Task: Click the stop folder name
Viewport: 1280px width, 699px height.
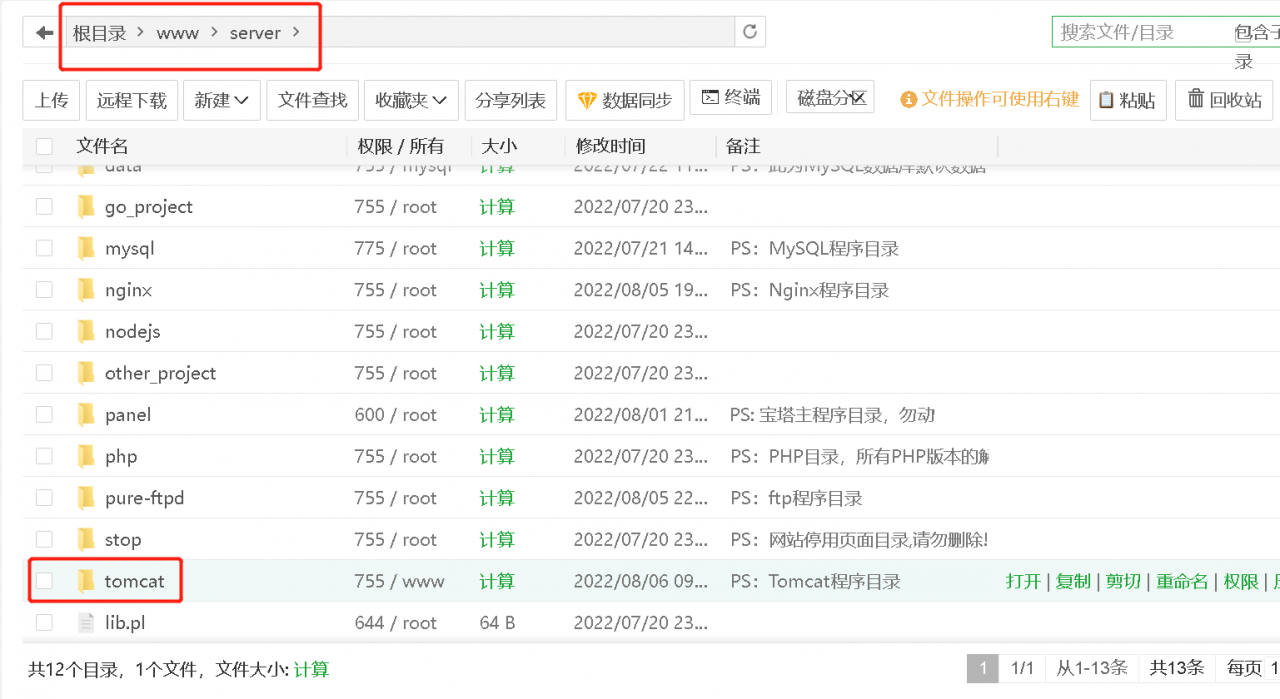Action: [x=123, y=540]
